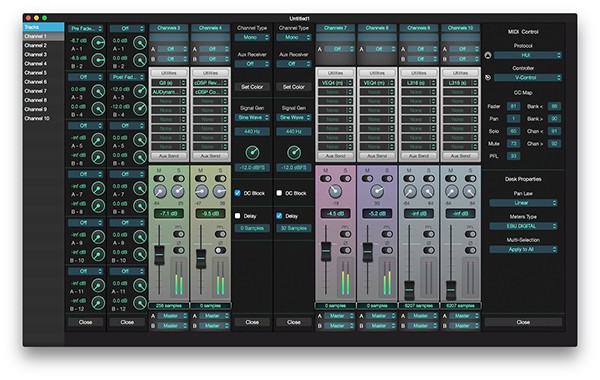The height and width of the screenshot is (380, 600).
Task: Select Channel 2 in the Tracks list
Action: click(43, 46)
